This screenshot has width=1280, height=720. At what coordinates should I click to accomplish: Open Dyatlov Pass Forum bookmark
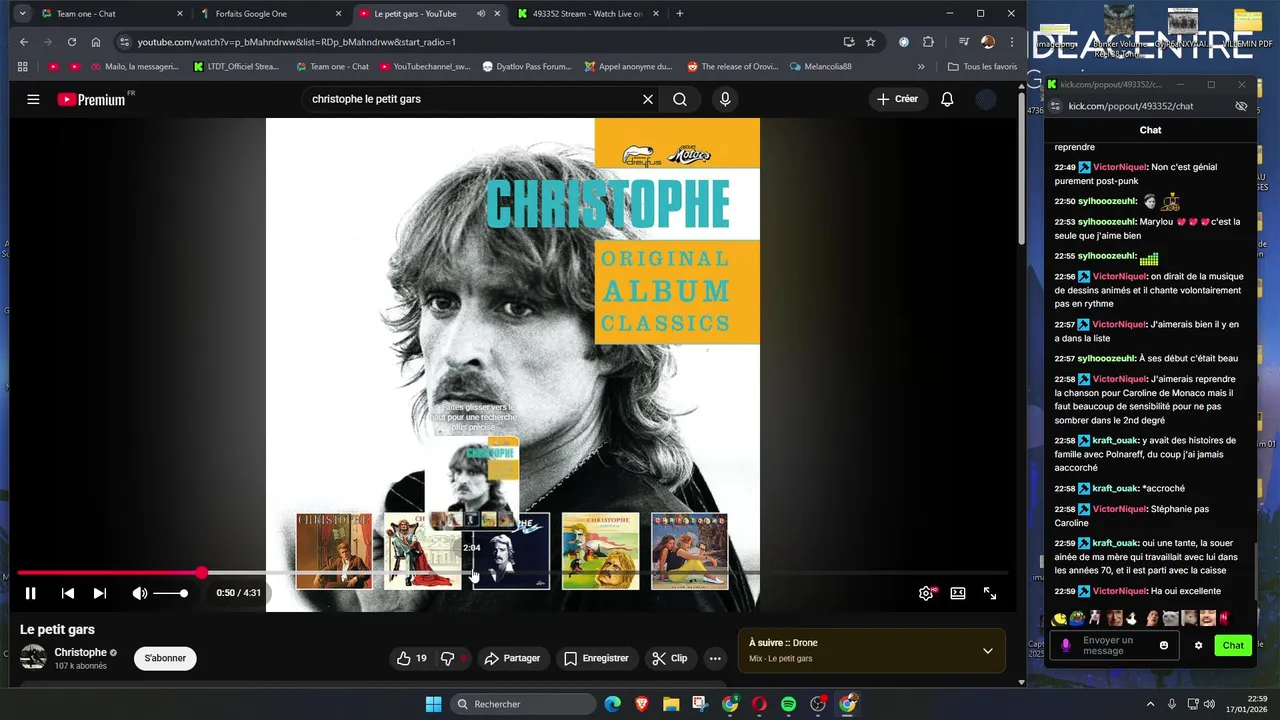[527, 67]
